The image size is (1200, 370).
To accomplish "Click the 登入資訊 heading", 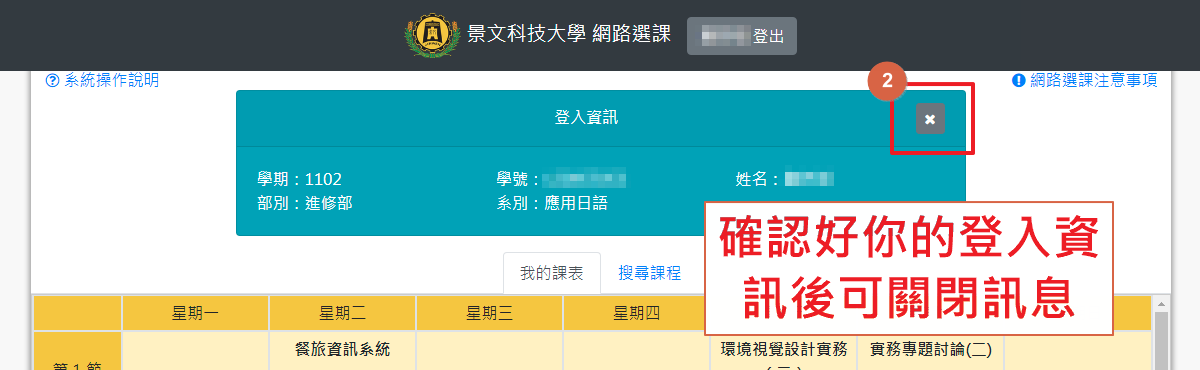I will point(587,118).
